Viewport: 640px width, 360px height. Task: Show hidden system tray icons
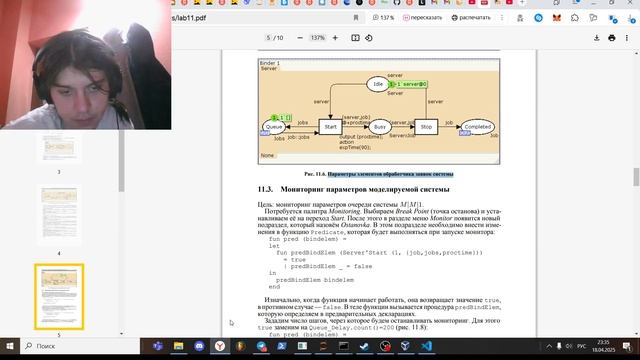point(549,346)
